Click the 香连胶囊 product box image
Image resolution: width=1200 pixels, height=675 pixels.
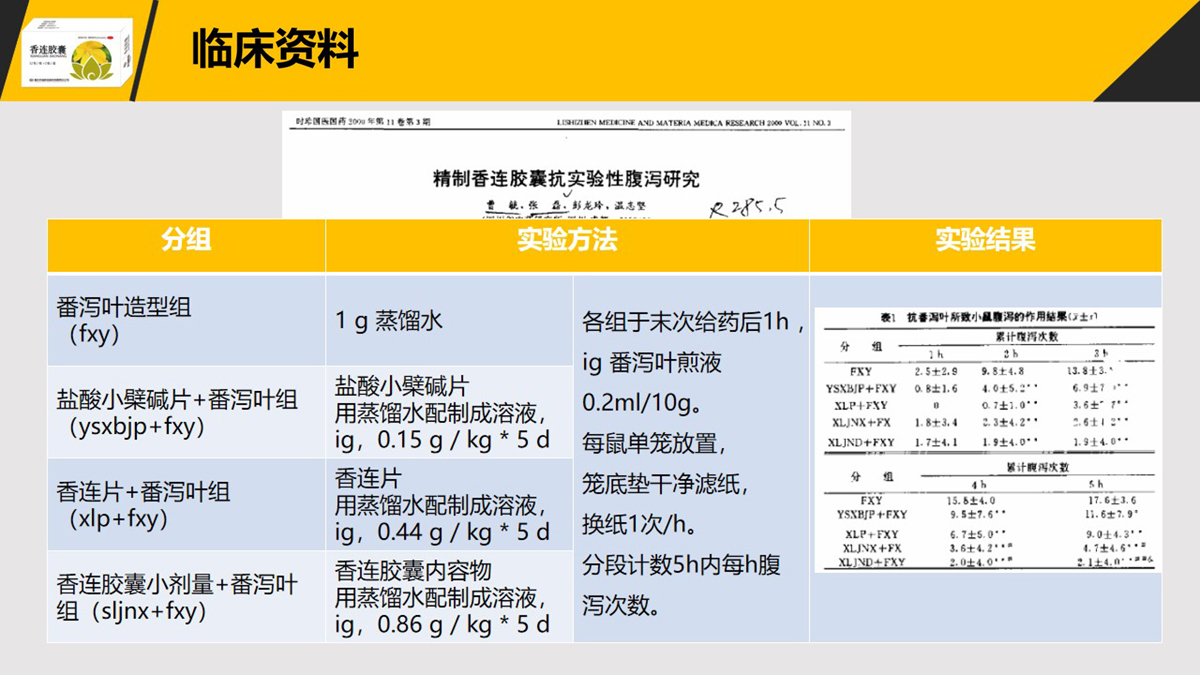tap(78, 50)
